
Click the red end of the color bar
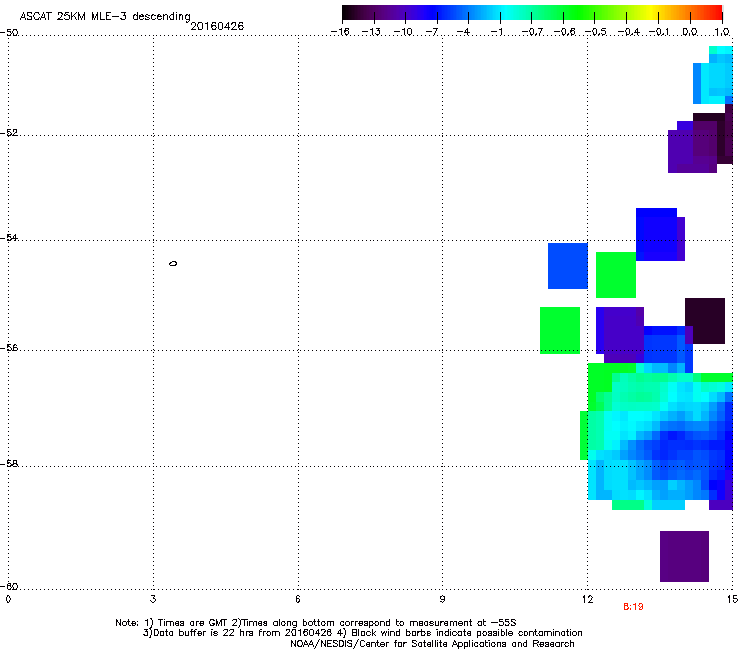tap(715, 13)
